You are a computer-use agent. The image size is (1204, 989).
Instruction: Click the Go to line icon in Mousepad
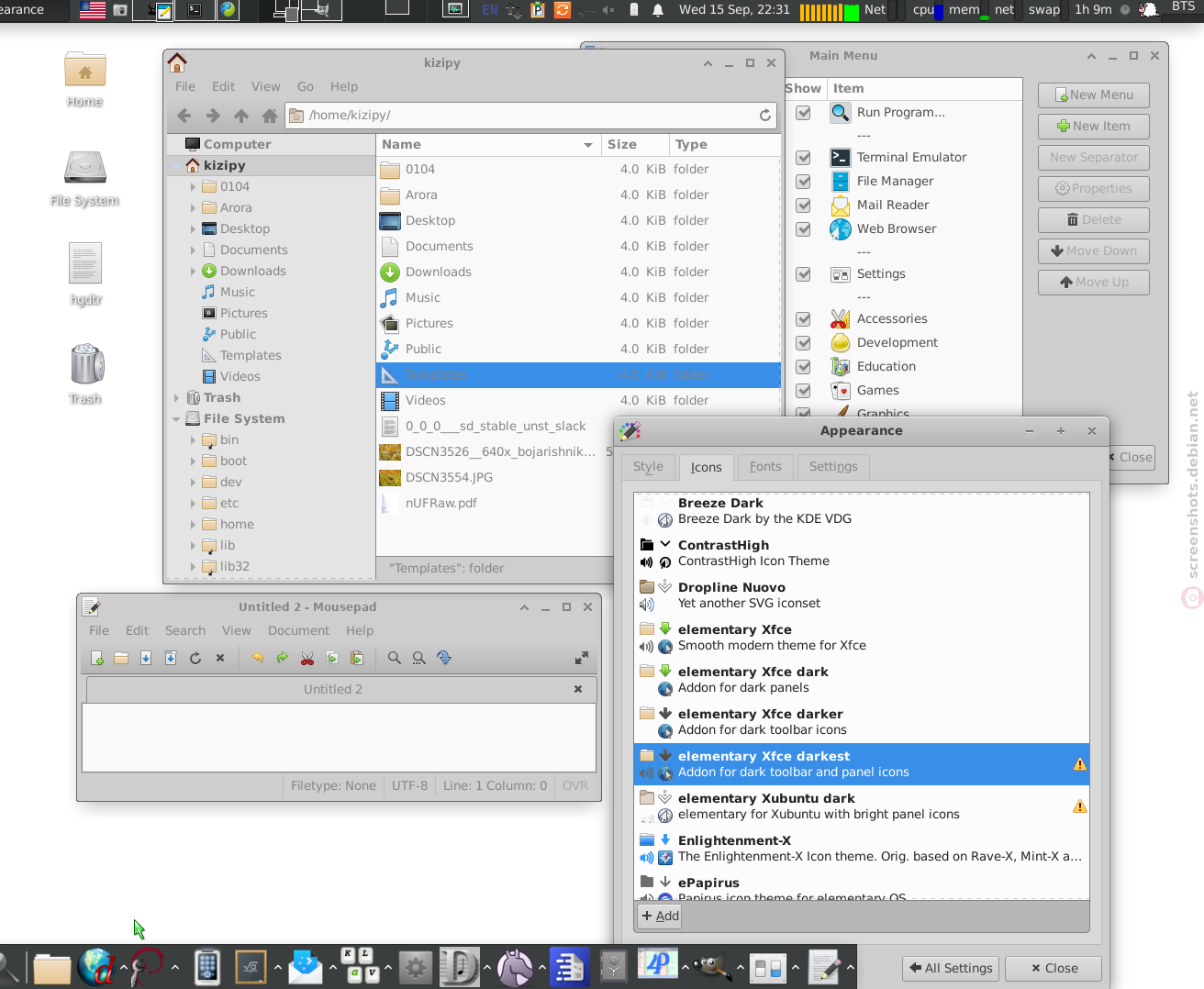444,658
